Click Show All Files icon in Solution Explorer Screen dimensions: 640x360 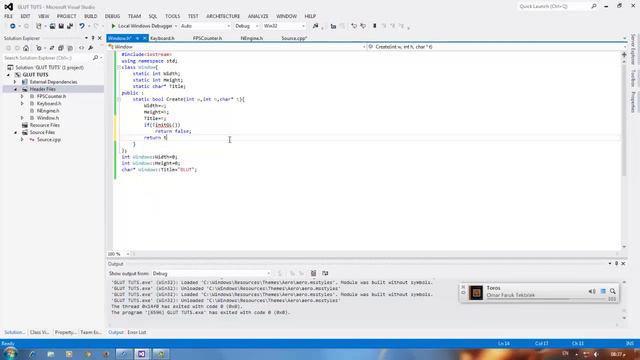(x=70, y=48)
